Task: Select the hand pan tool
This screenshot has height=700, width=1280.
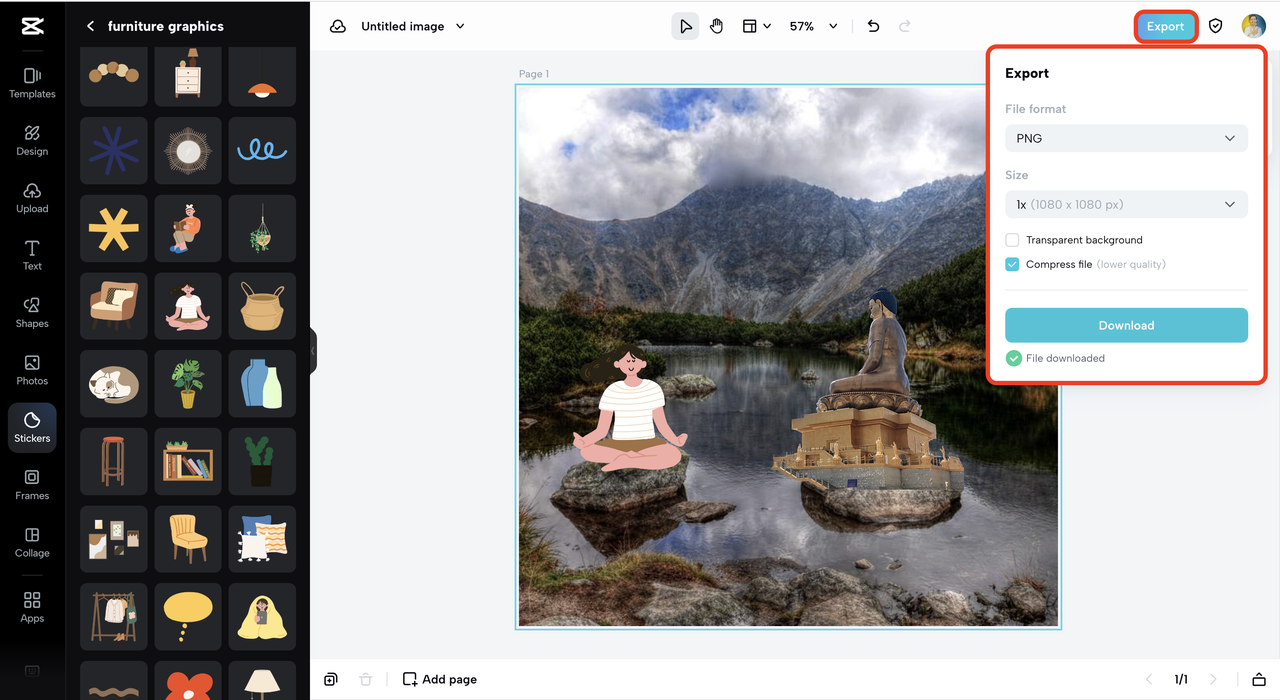Action: 716,26
